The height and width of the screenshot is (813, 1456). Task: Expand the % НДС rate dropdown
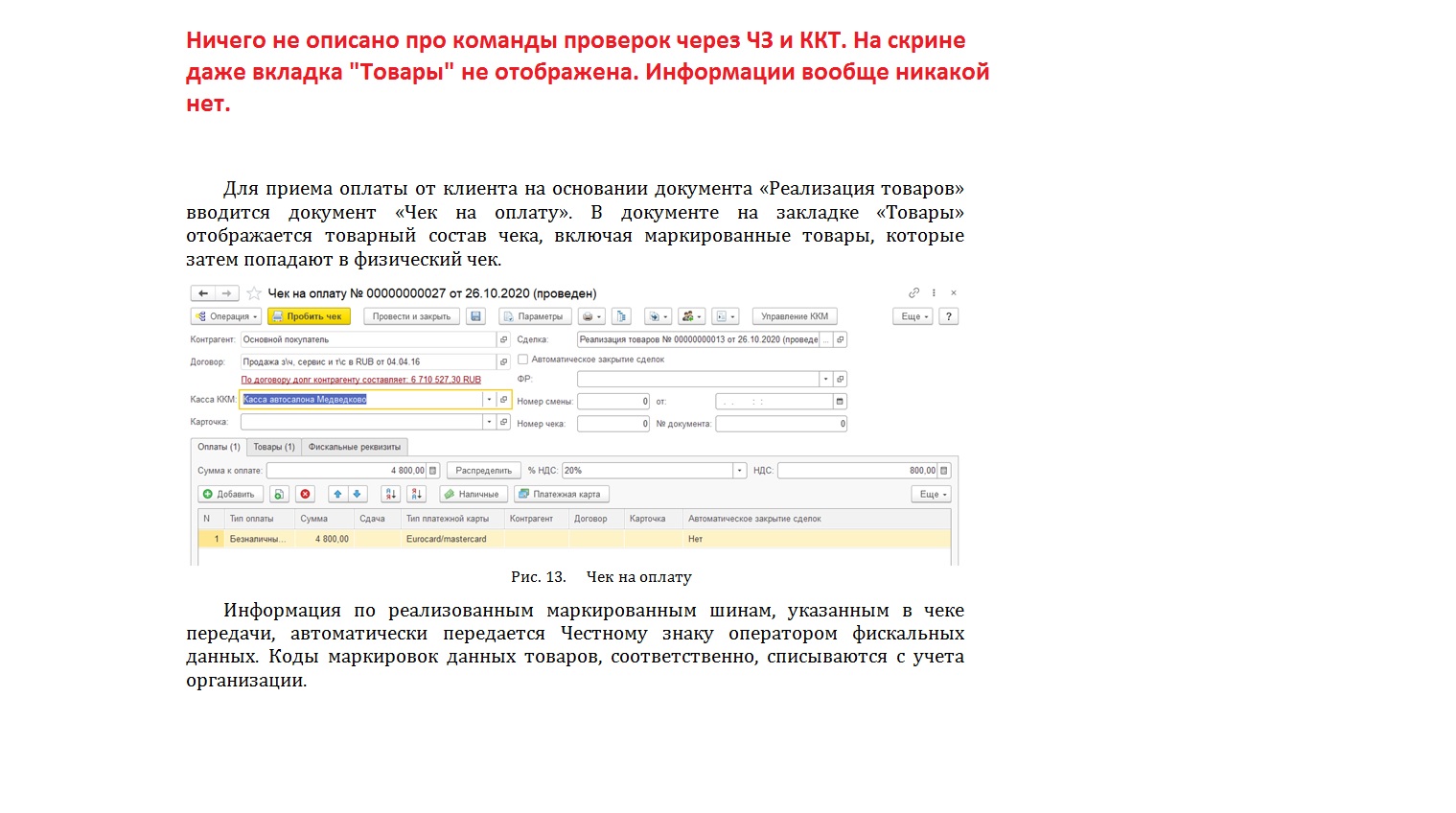pyautogui.click(x=739, y=471)
